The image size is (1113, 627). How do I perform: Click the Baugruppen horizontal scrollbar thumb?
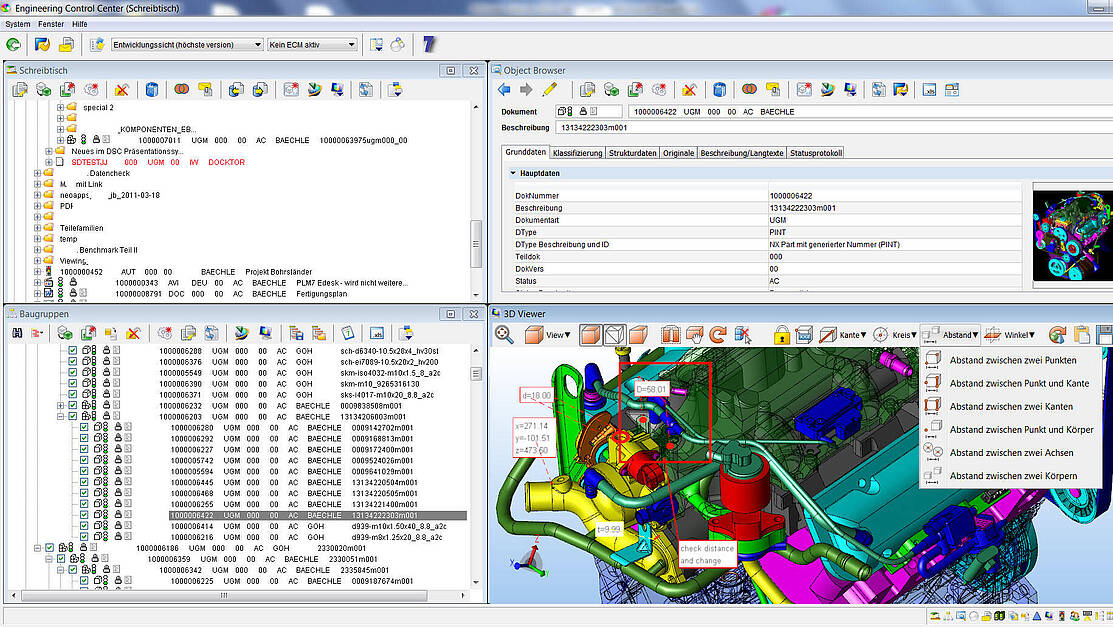[x=224, y=595]
